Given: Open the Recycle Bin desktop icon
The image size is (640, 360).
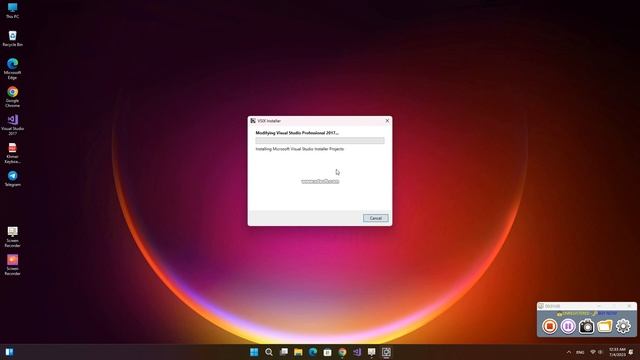Looking at the screenshot, I should click(12, 38).
